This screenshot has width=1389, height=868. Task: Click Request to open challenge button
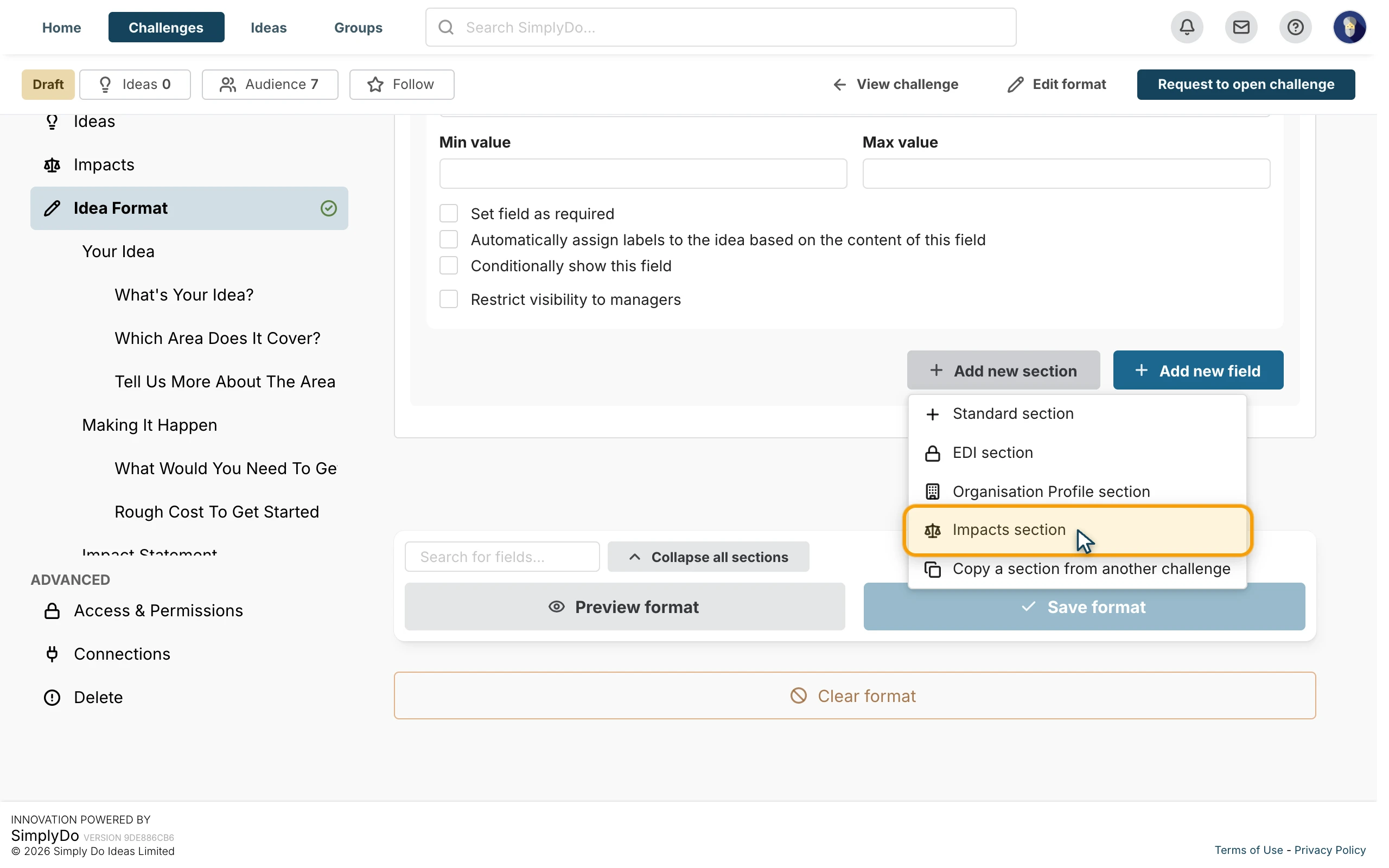coord(1246,85)
